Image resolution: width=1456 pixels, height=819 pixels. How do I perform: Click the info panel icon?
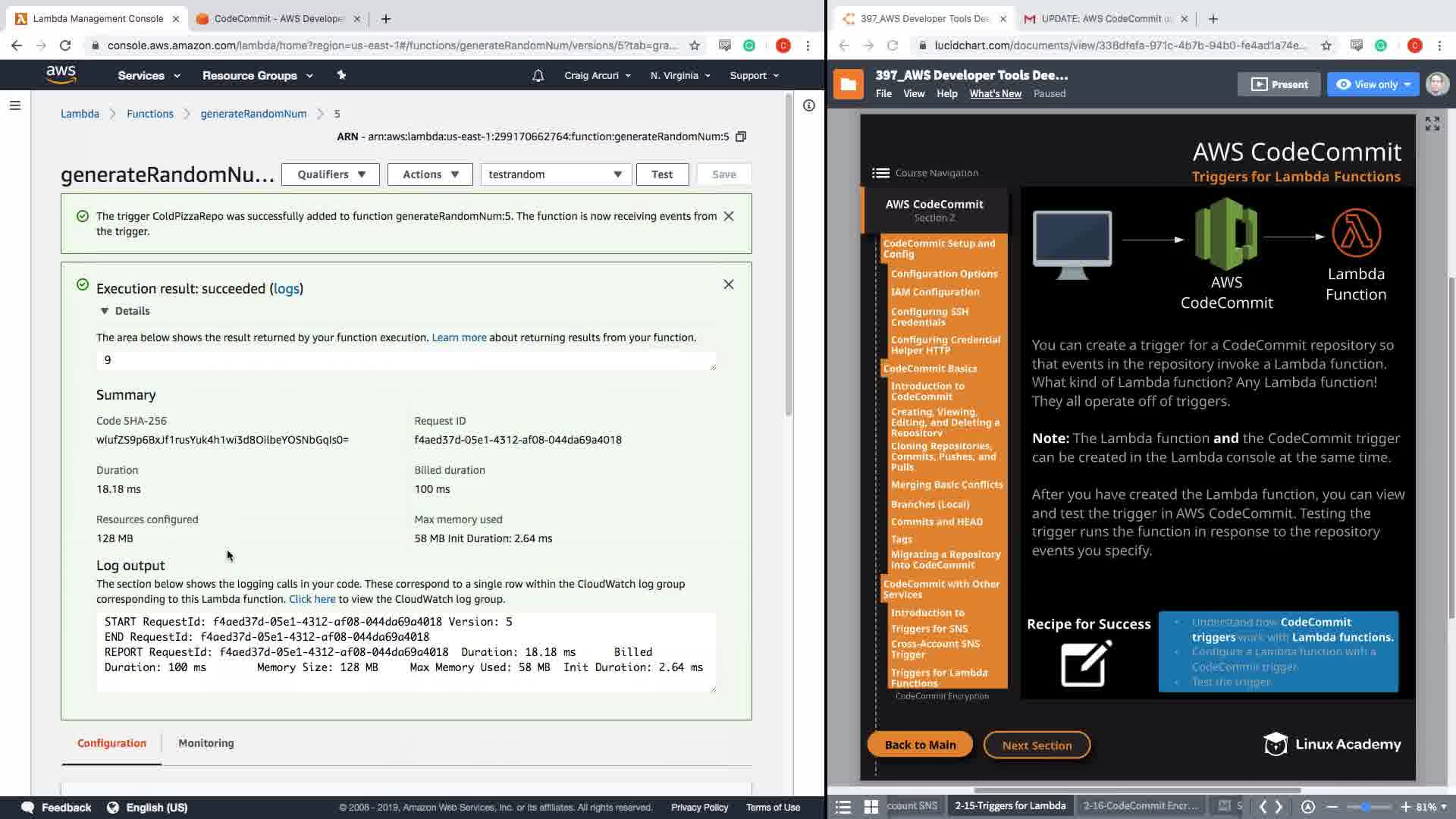coord(809,105)
